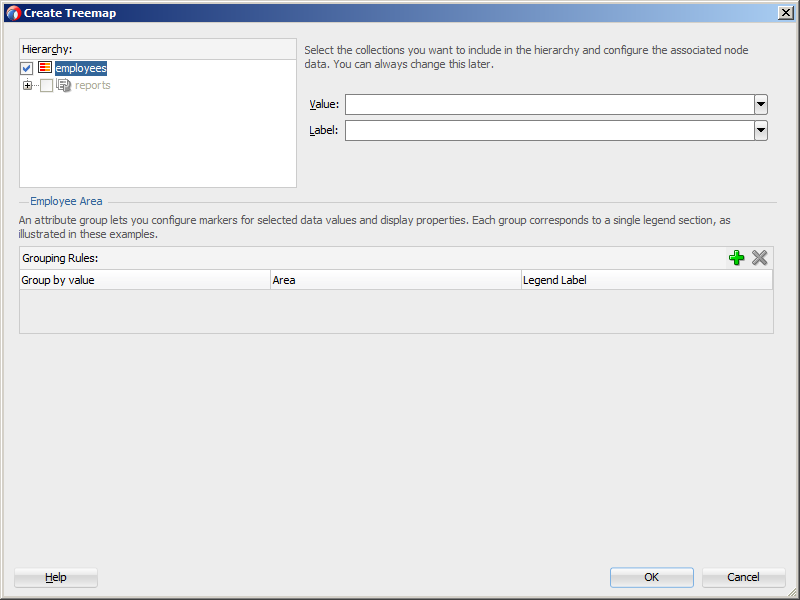Check the reports checkbox
Image resolution: width=800 pixels, height=600 pixels.
point(46,86)
